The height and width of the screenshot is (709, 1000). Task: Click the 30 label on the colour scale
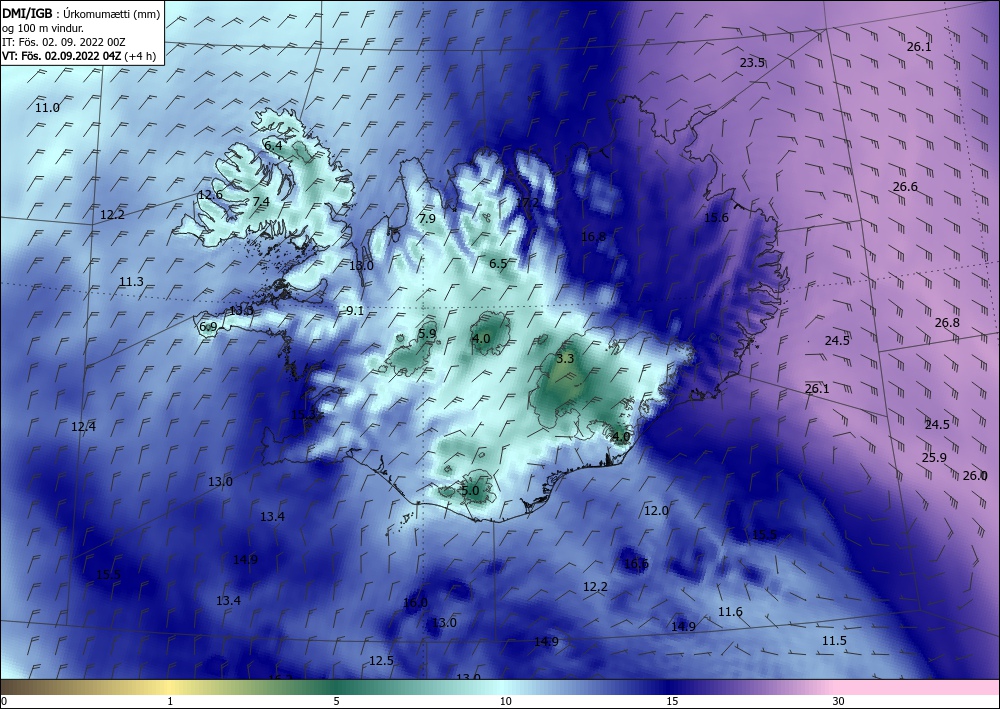pyautogui.click(x=839, y=701)
